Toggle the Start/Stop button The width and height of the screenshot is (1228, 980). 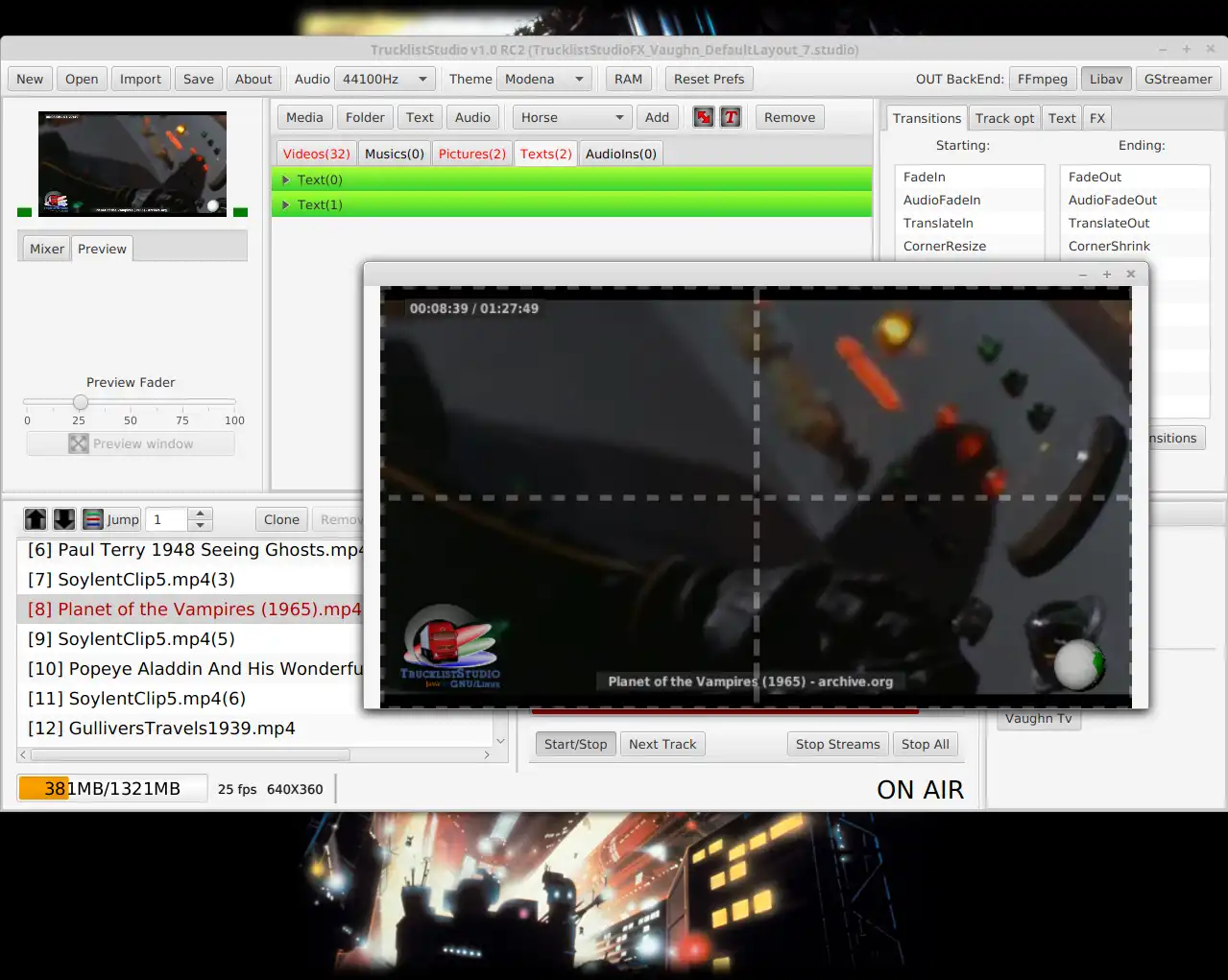pyautogui.click(x=576, y=744)
